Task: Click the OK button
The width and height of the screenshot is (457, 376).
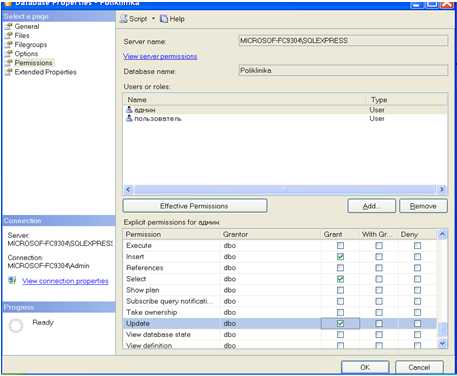Action: 365,367
